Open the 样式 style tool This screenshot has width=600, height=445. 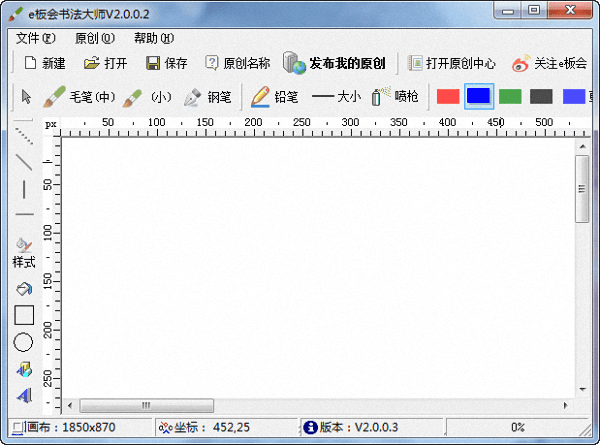coord(24,253)
